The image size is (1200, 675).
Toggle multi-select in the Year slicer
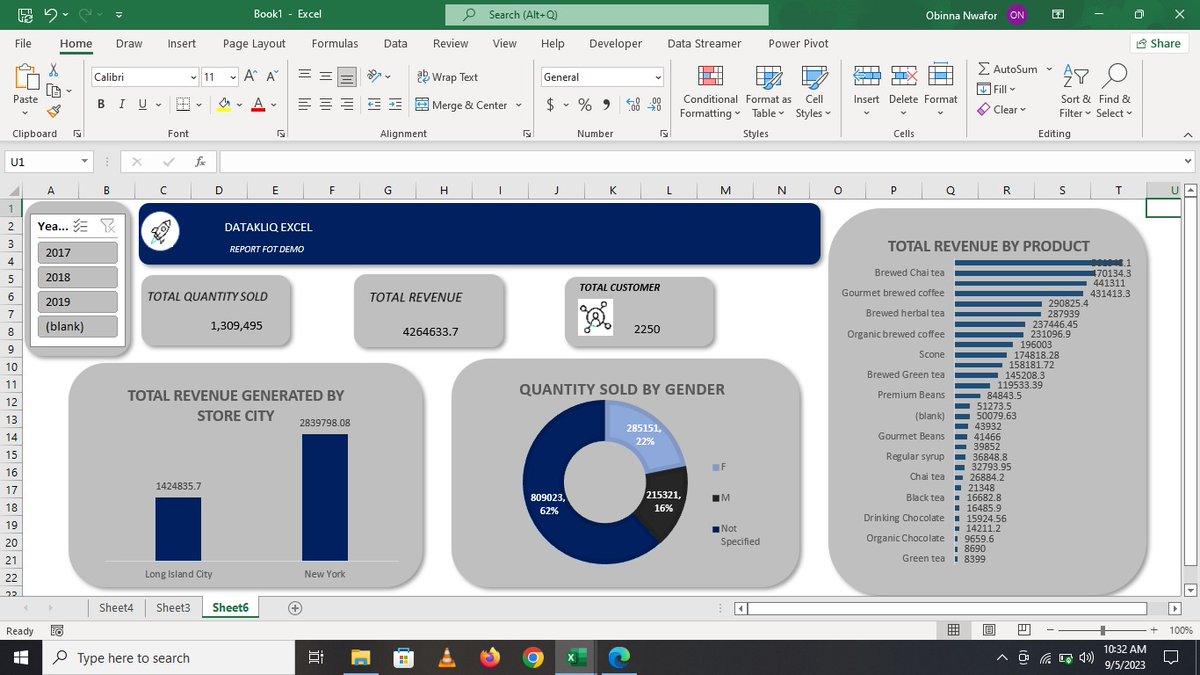pos(82,227)
